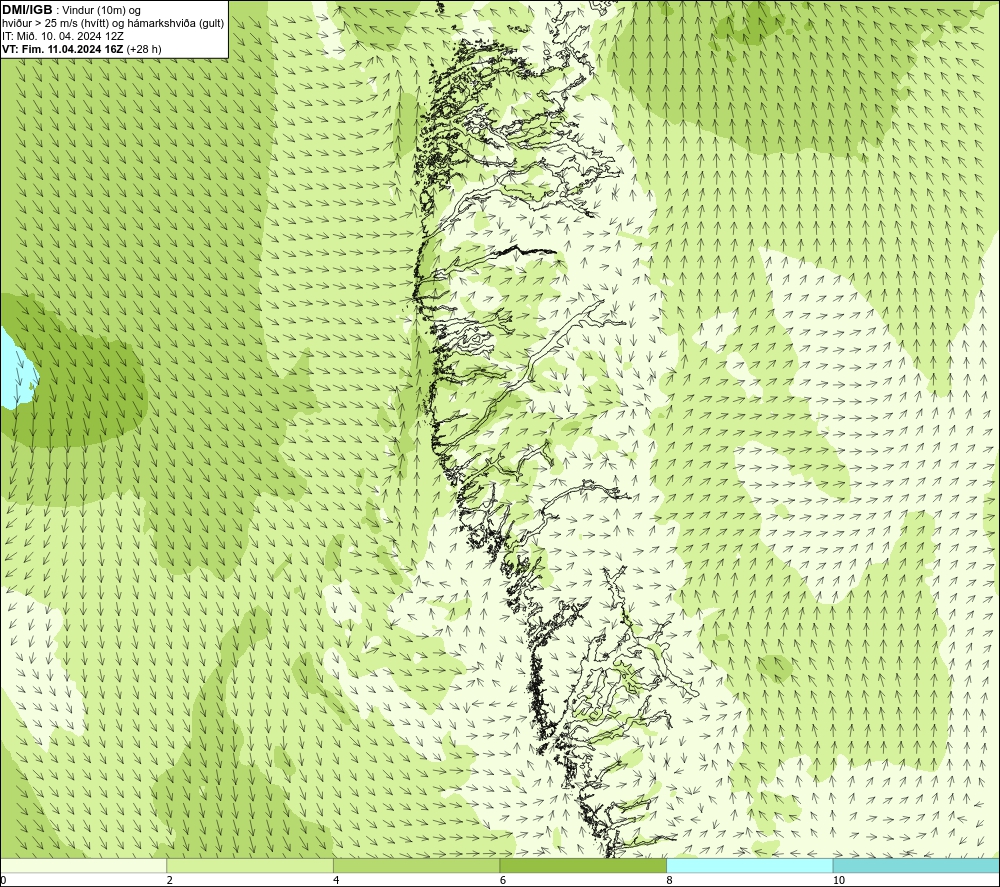
Task: Click the 'hviður > 25 m/s' legend description line
Action: [x=113, y=24]
